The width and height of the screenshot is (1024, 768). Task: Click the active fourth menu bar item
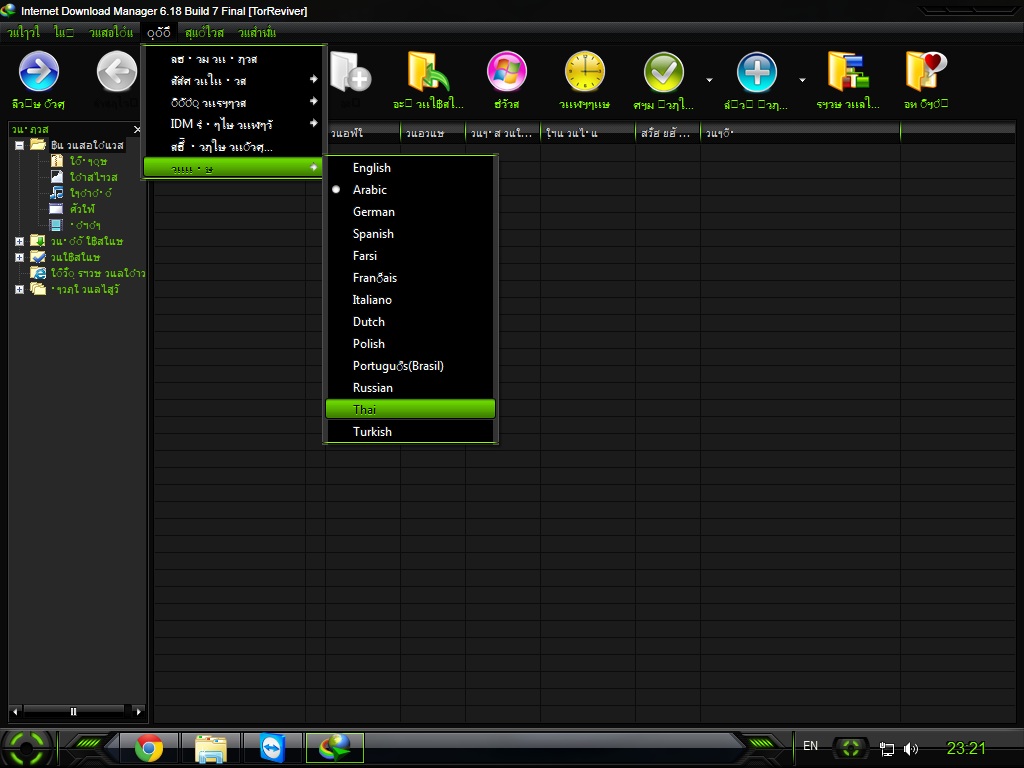click(159, 32)
